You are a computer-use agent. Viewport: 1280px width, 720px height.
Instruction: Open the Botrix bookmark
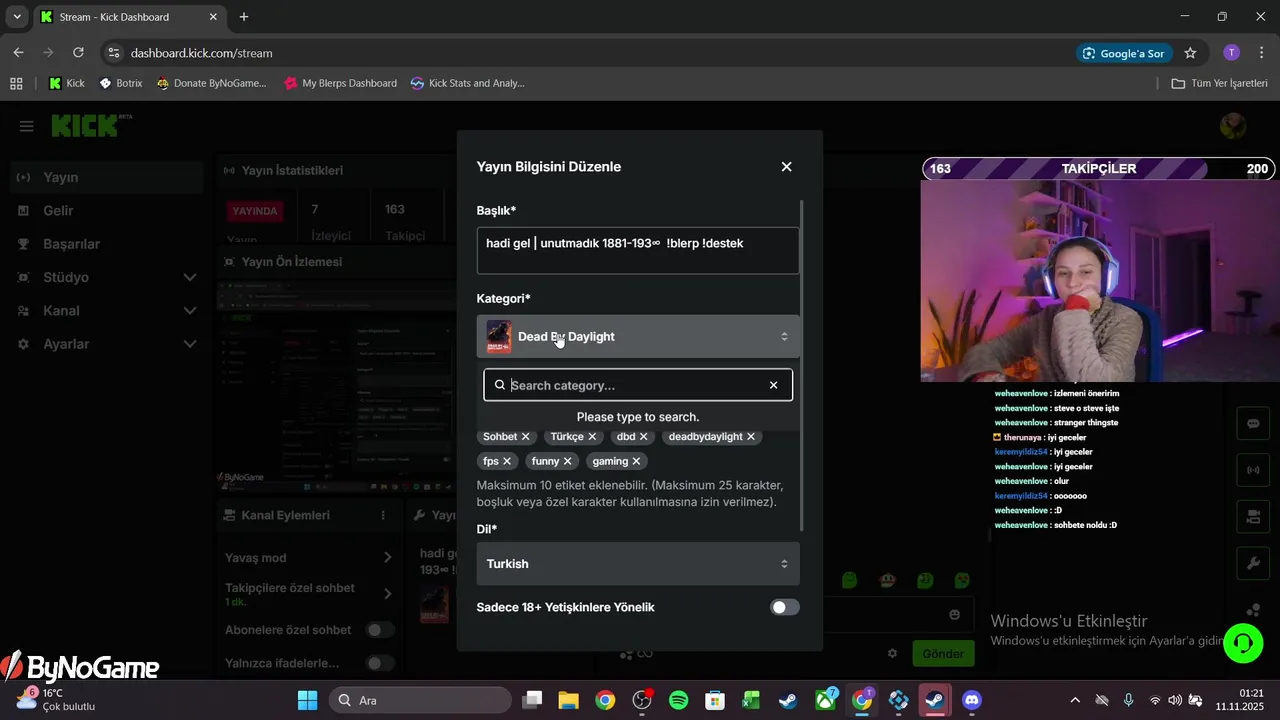[121, 83]
